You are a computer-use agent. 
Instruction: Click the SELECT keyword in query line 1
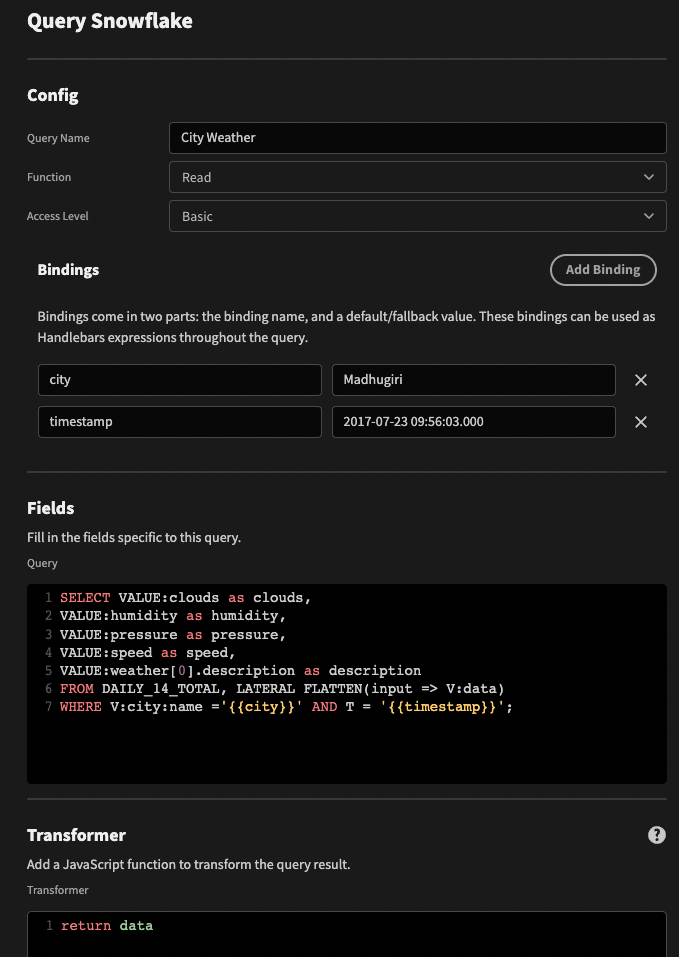pos(85,598)
